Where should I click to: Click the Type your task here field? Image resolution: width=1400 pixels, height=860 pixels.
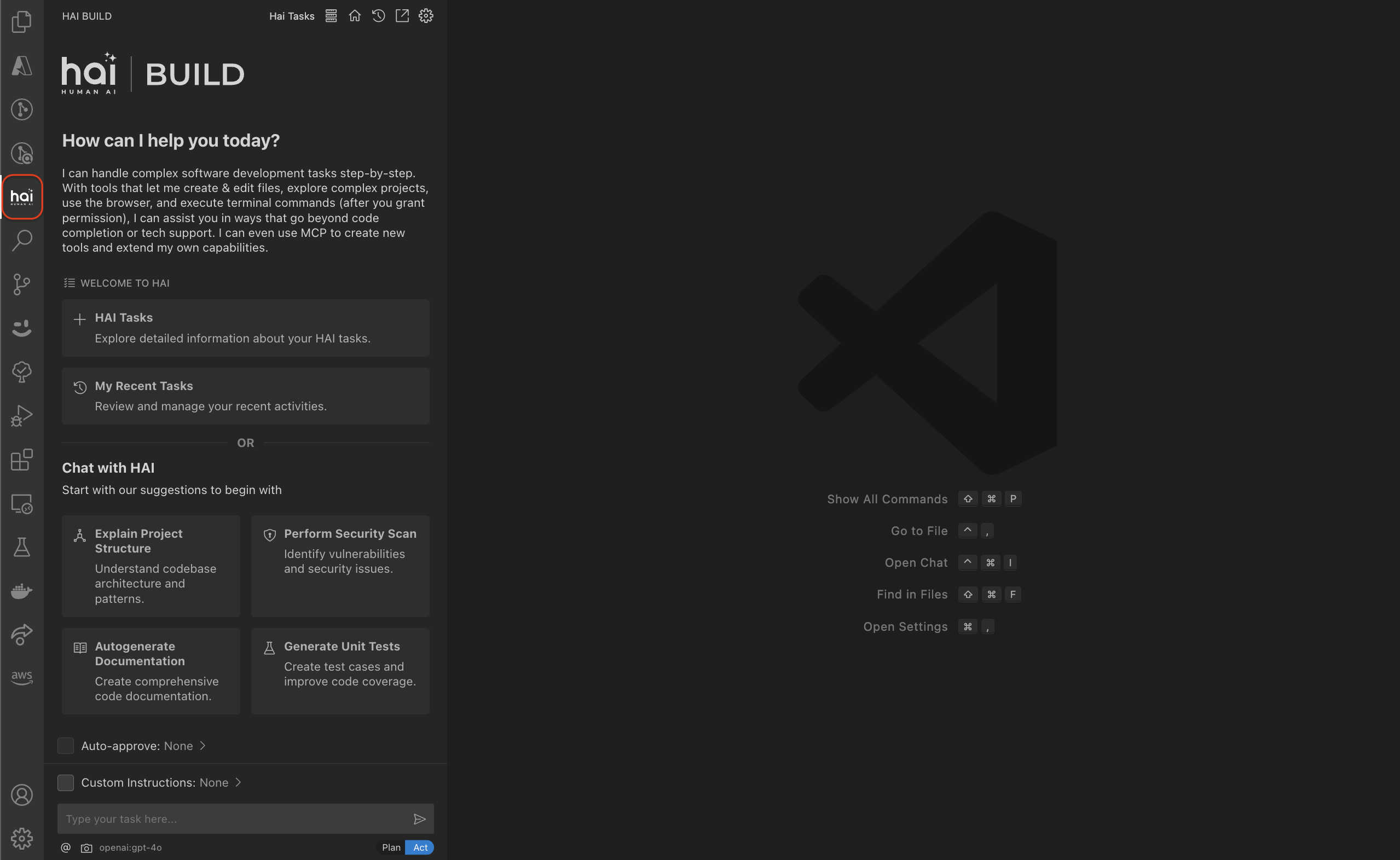(228, 818)
